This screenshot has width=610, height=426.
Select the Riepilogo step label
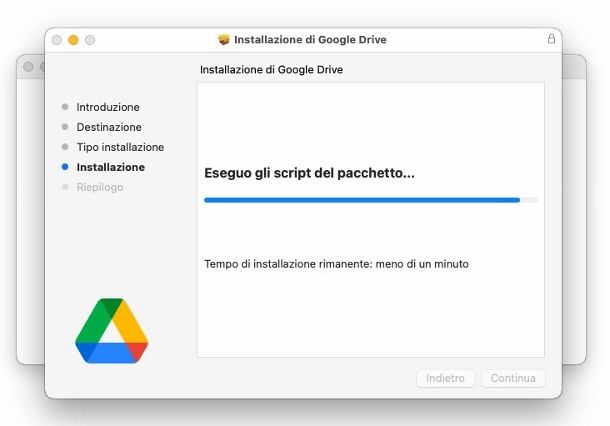[100, 187]
